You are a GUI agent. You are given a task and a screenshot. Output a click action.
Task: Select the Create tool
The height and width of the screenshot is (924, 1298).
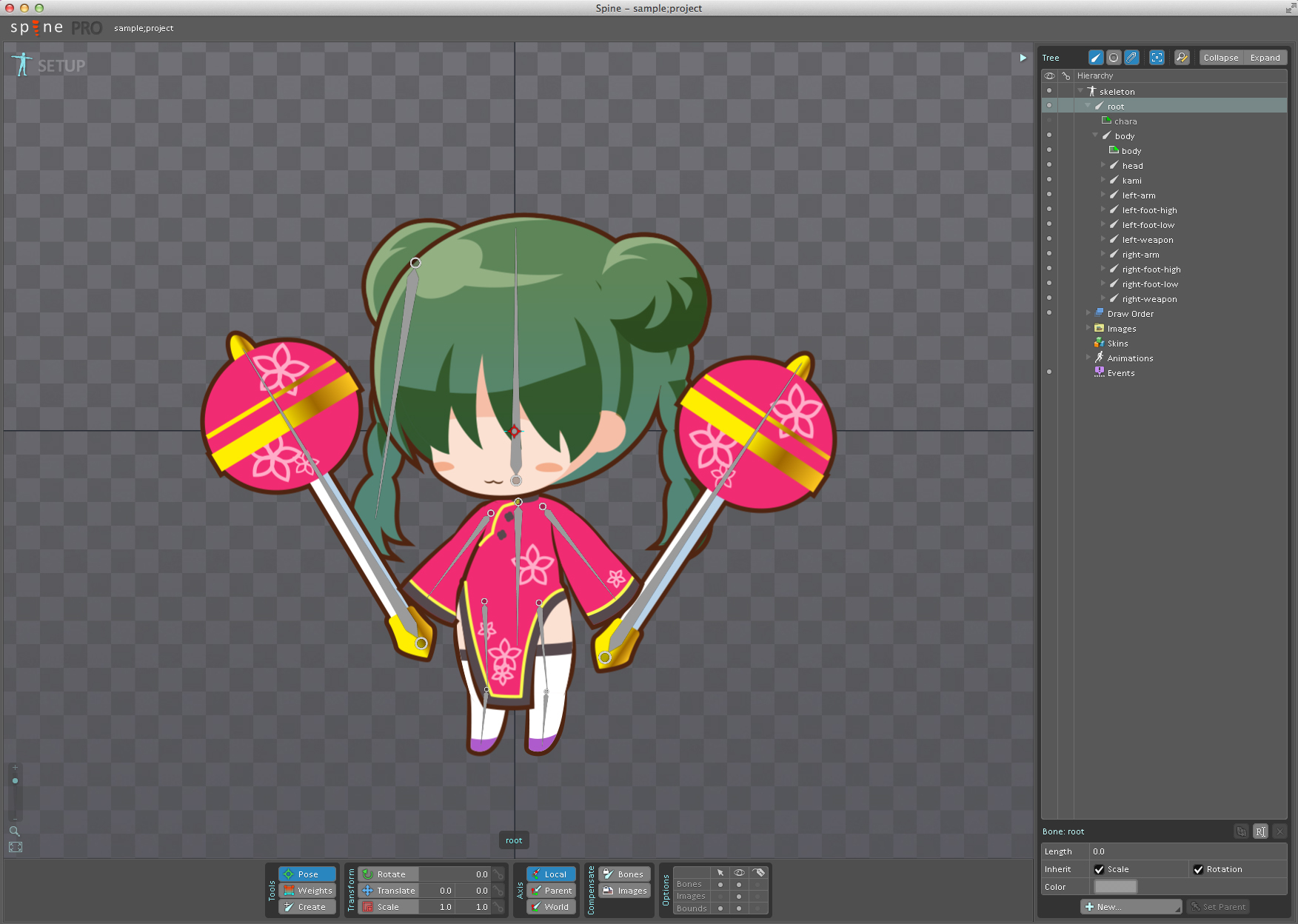pos(307,907)
